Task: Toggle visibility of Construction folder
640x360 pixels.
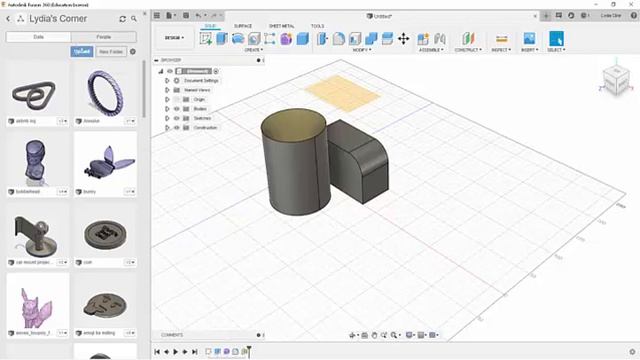Action: click(176, 128)
